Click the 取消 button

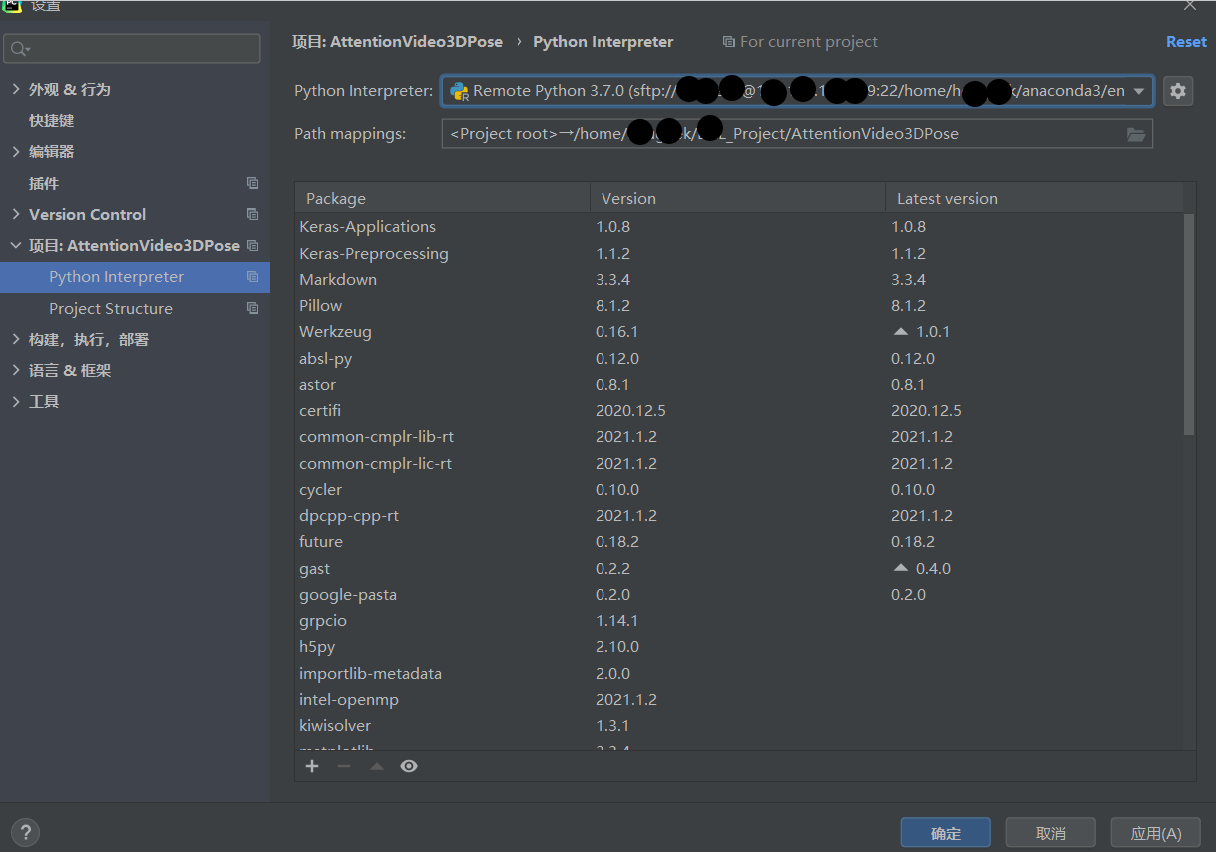click(x=1051, y=833)
